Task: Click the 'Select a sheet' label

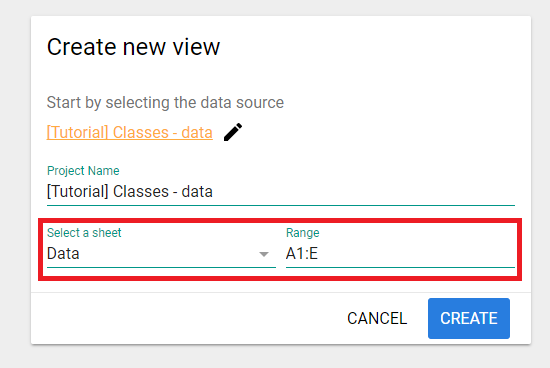Action: [84, 233]
